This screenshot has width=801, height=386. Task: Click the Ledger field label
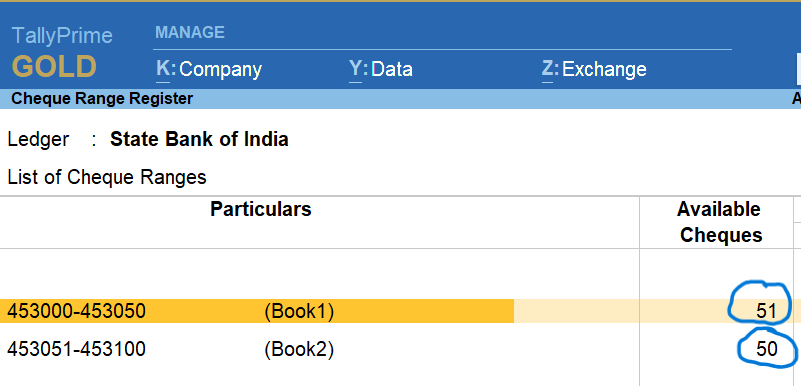[x=38, y=139]
